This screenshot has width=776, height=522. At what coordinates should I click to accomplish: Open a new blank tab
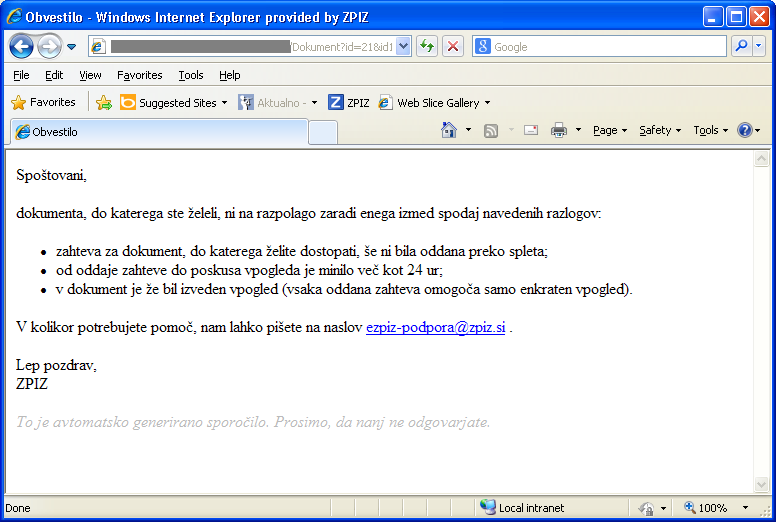coord(323,133)
